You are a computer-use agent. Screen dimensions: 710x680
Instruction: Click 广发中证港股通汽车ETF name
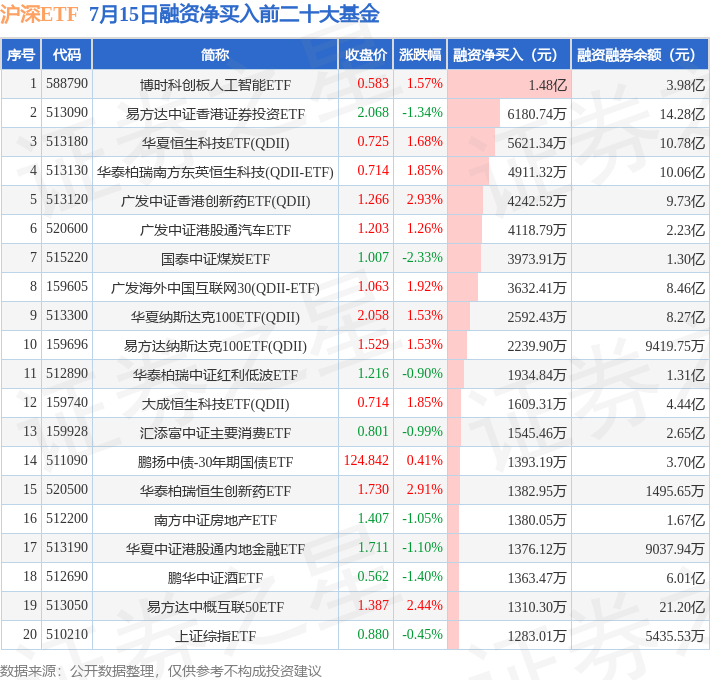(x=215, y=230)
